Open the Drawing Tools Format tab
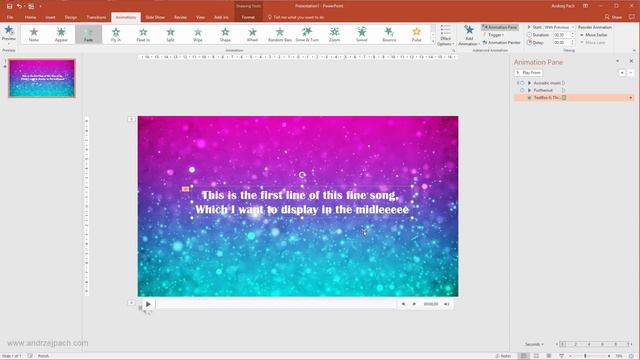The width and height of the screenshot is (640, 360). click(x=248, y=17)
